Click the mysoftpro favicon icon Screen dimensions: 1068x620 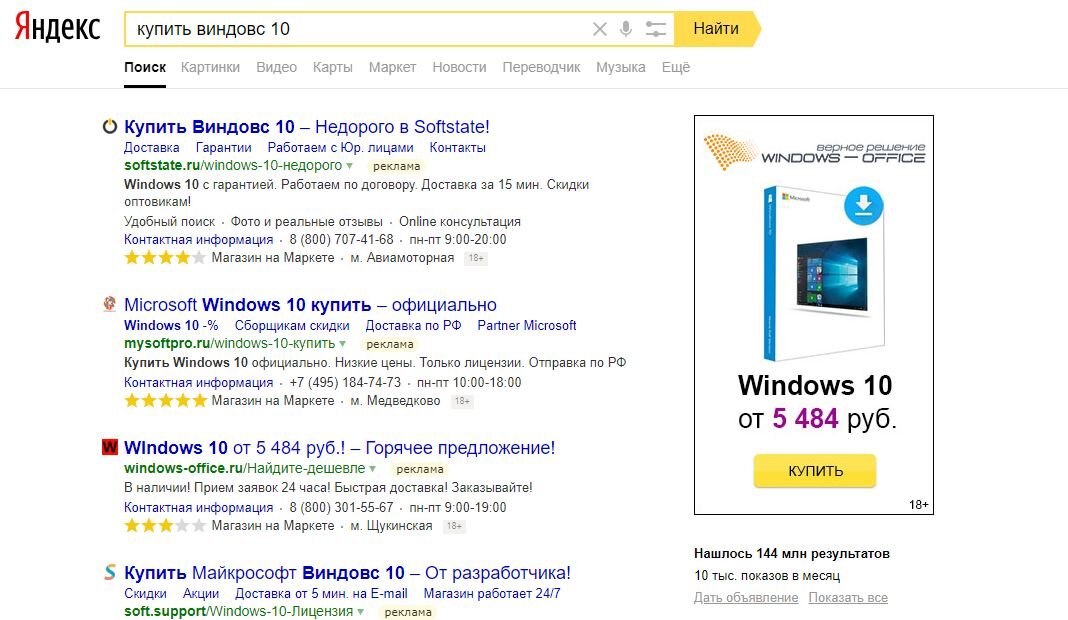[109, 304]
